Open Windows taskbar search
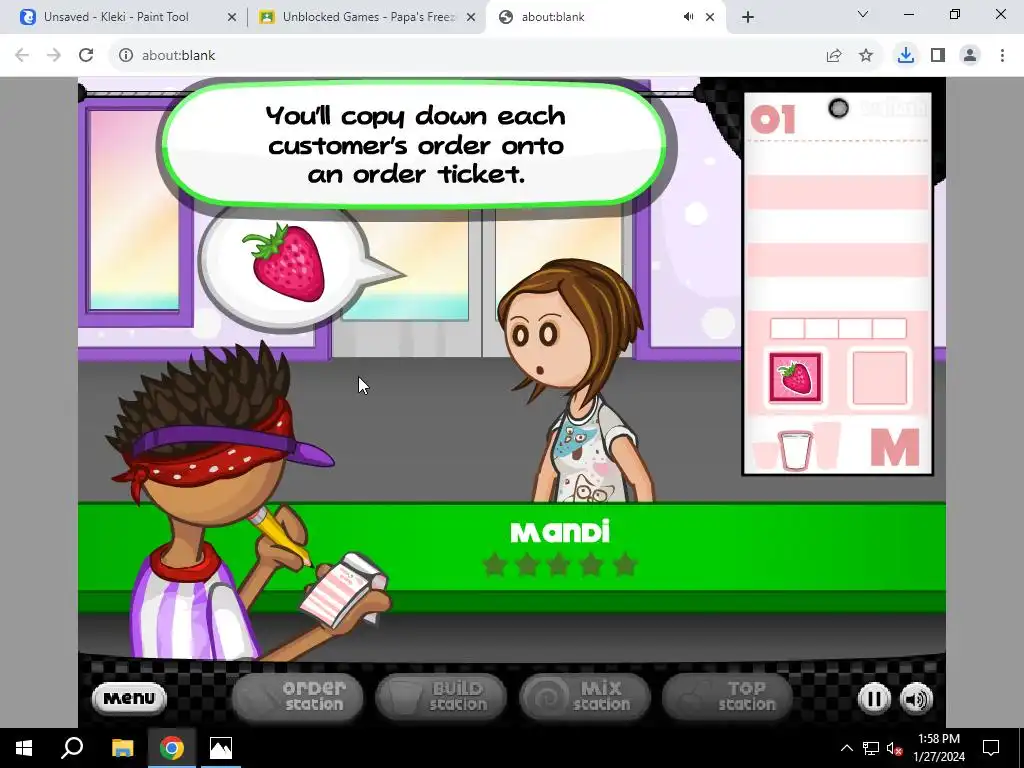 tap(72, 748)
